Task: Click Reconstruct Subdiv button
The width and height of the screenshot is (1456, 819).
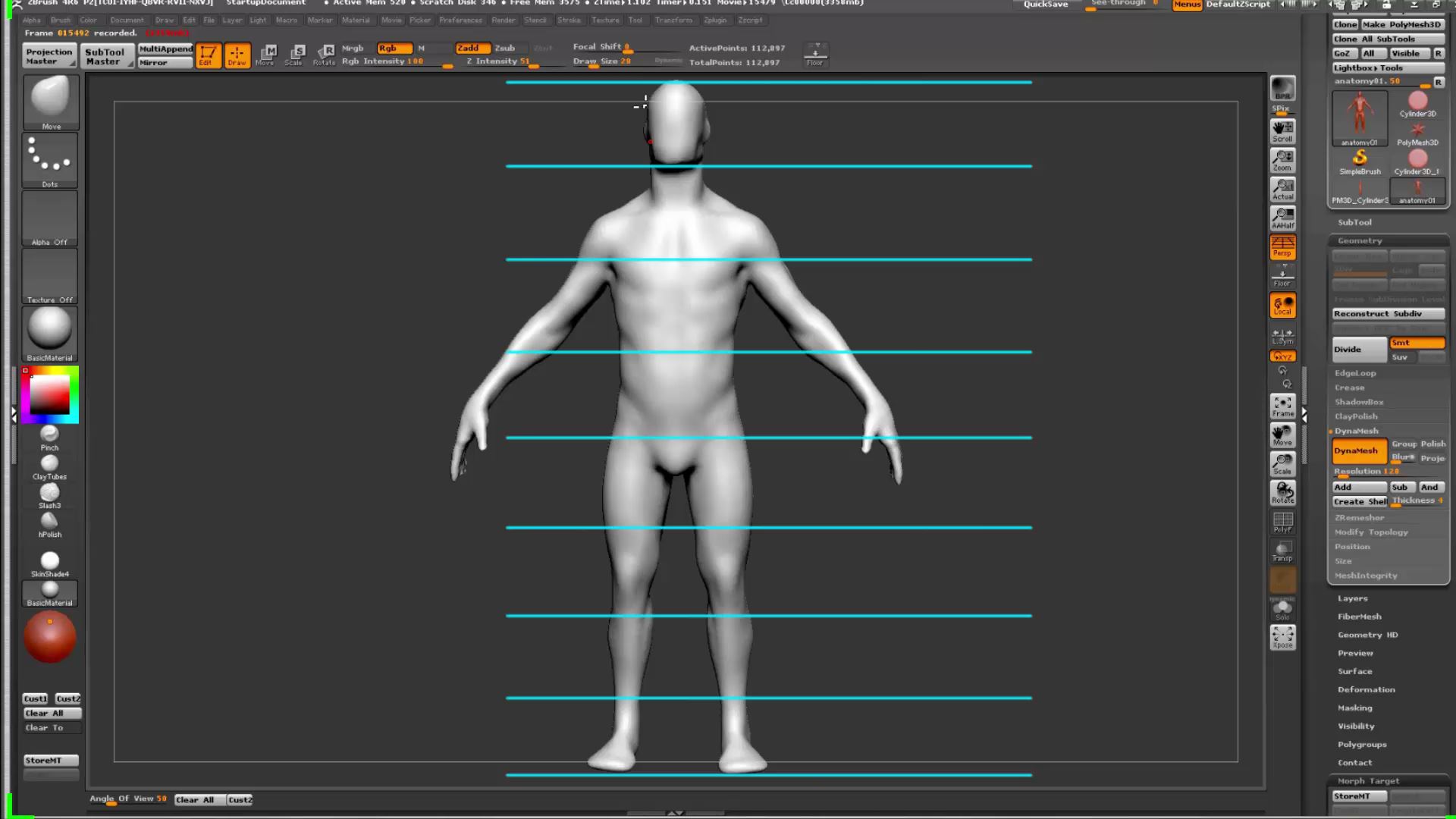Action: pyautogui.click(x=1388, y=313)
